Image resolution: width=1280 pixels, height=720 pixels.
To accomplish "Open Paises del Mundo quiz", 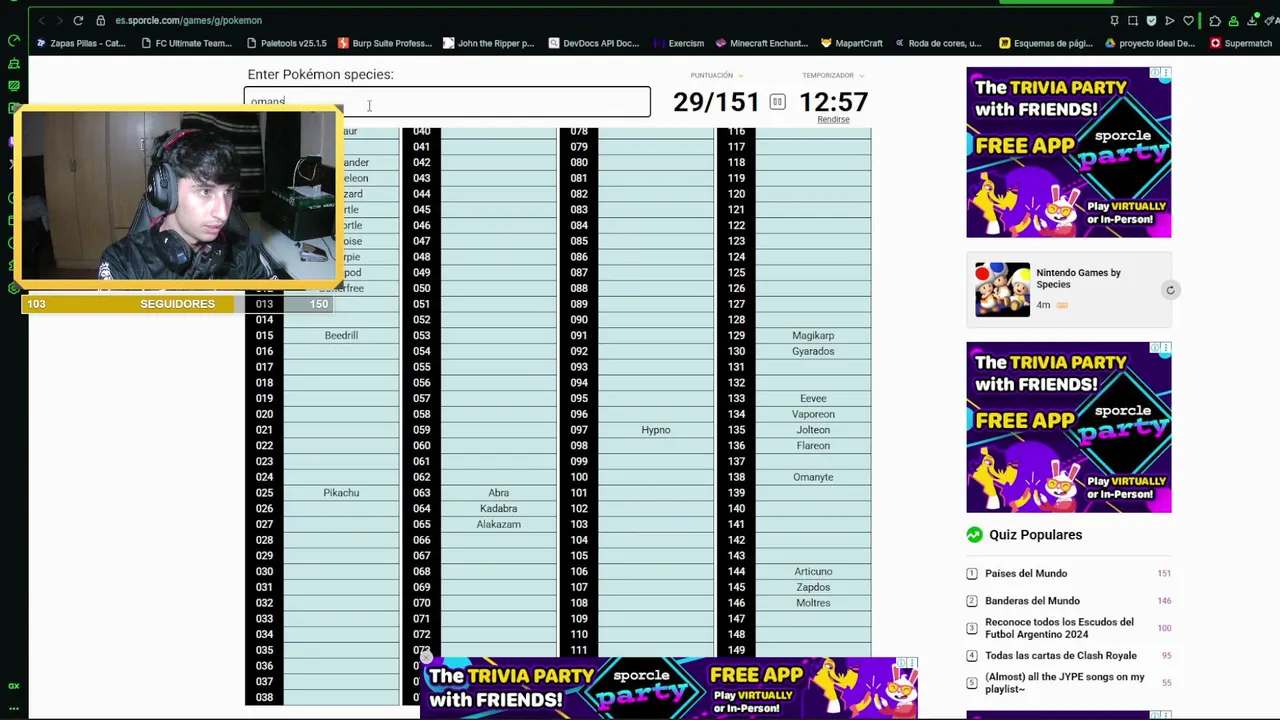I will point(1026,573).
